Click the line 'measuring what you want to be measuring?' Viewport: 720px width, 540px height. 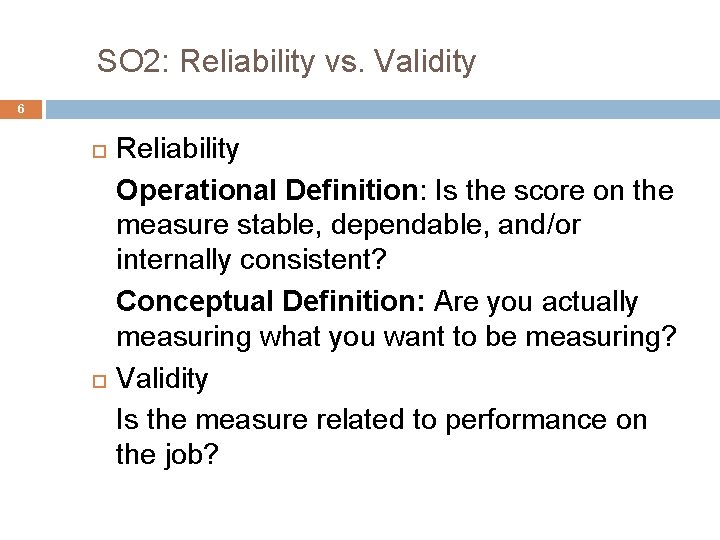(x=396, y=338)
